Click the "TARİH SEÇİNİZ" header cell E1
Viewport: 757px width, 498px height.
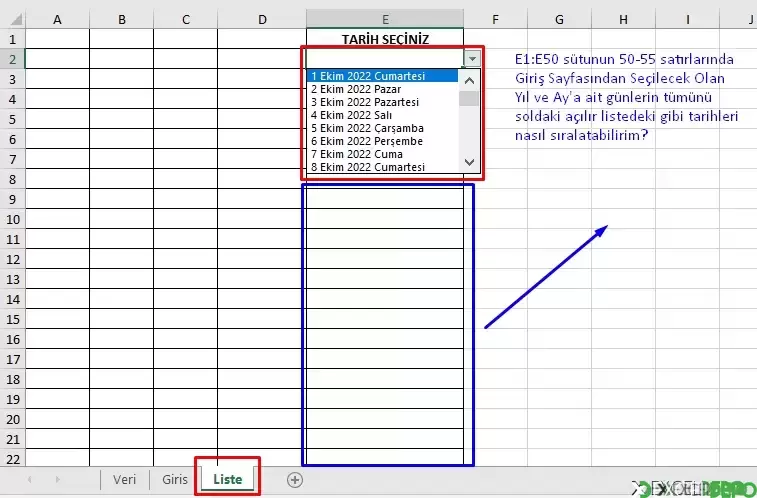(385, 39)
